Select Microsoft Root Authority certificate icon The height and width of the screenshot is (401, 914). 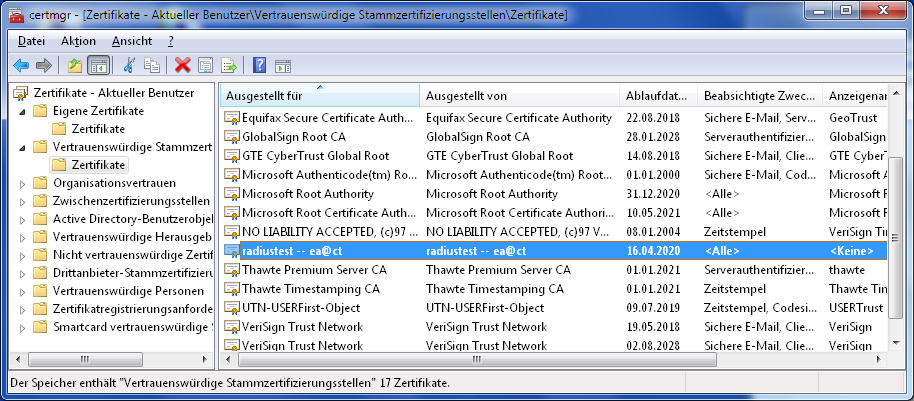[232, 194]
